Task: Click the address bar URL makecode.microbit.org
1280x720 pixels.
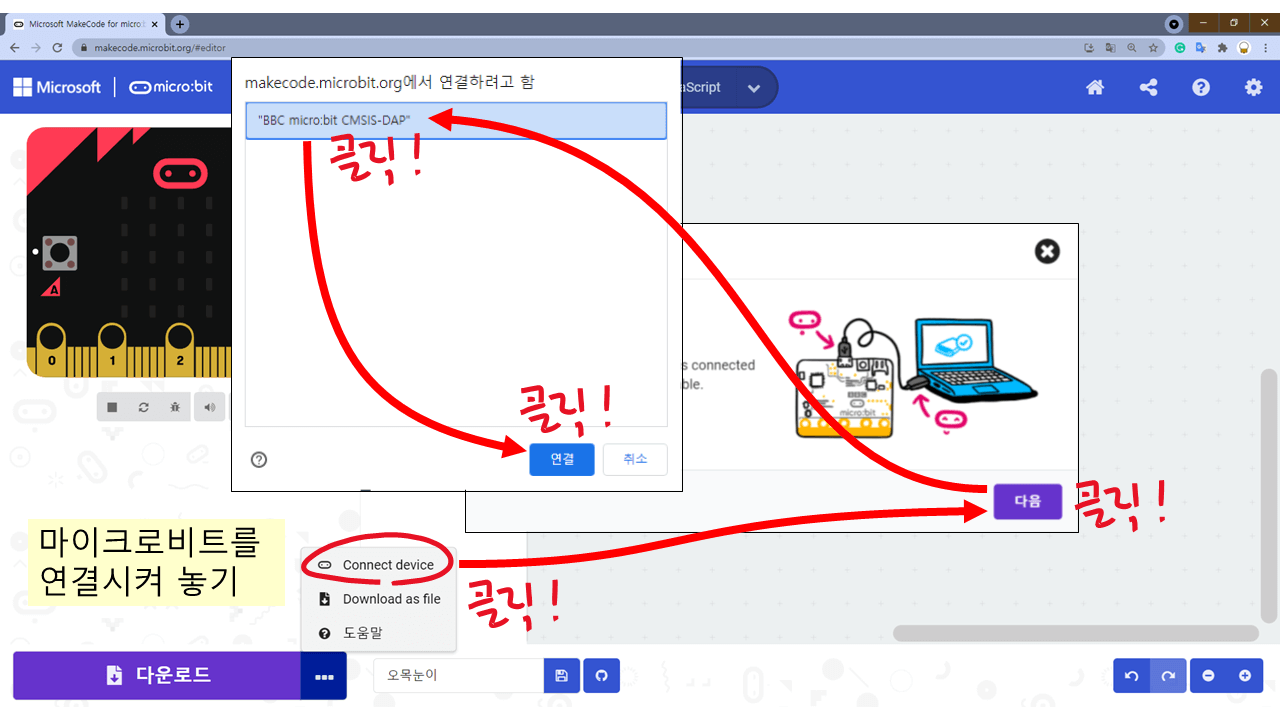Action: click(160, 47)
